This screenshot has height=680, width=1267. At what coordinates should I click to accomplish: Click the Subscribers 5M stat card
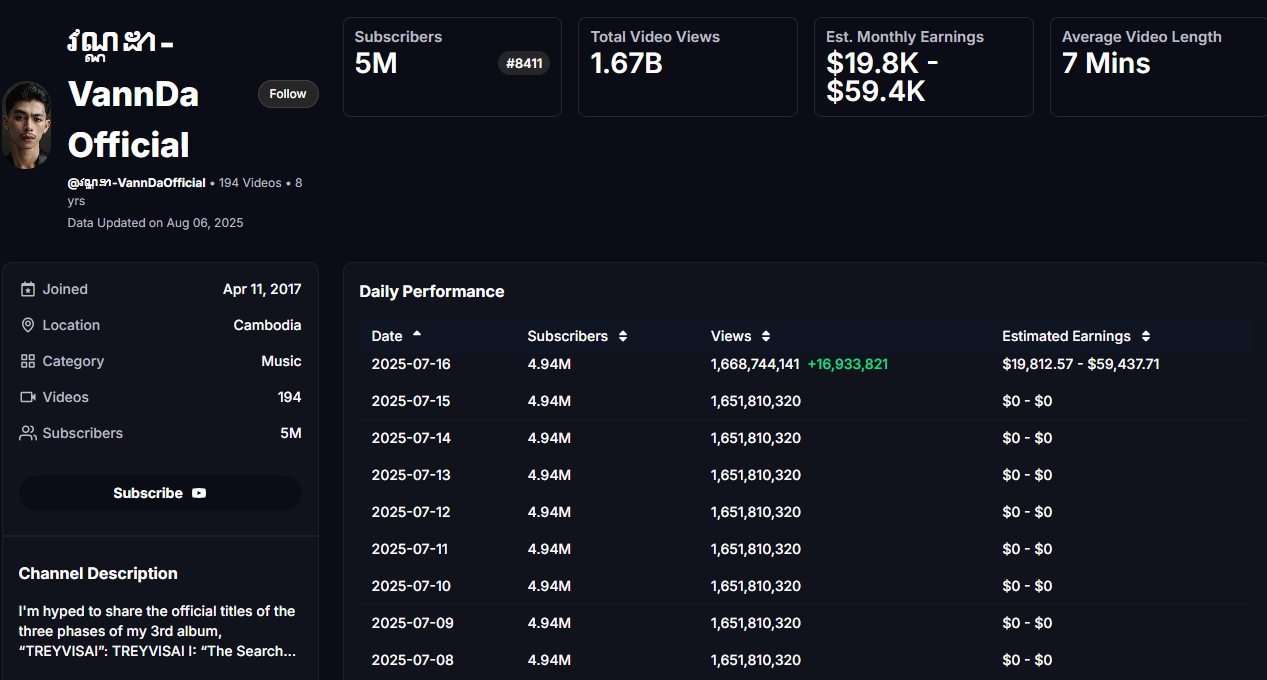point(452,67)
